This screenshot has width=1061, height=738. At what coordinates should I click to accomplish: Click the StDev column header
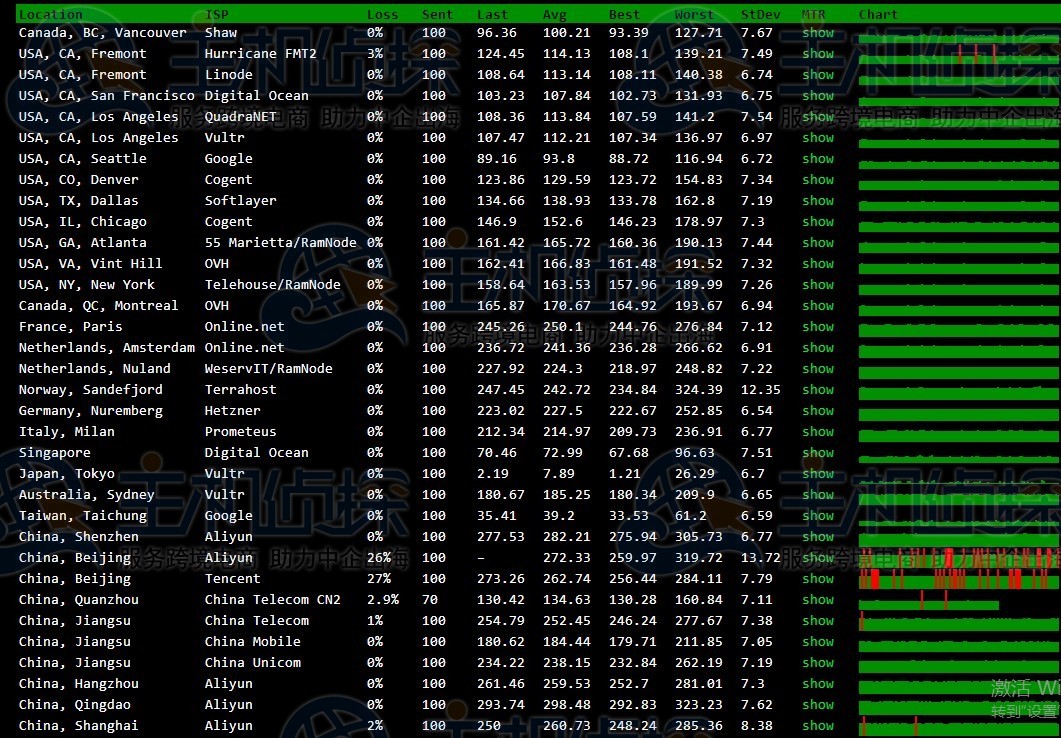point(761,15)
